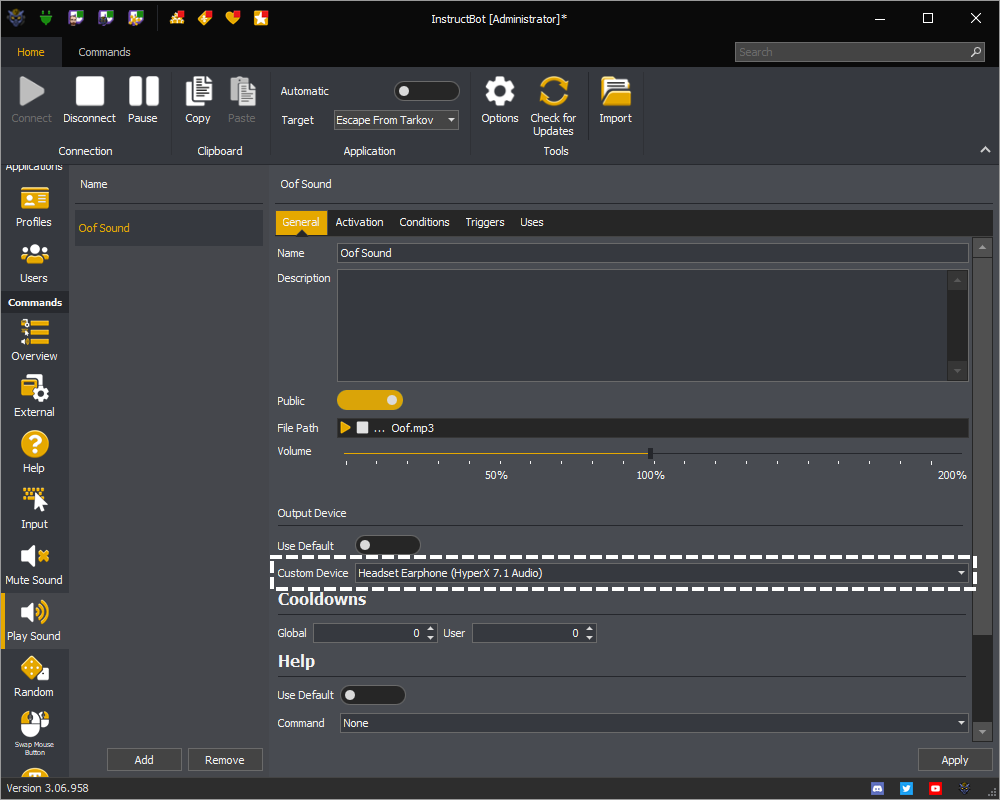Click the yellow heart icon in title bar

[x=233, y=18]
